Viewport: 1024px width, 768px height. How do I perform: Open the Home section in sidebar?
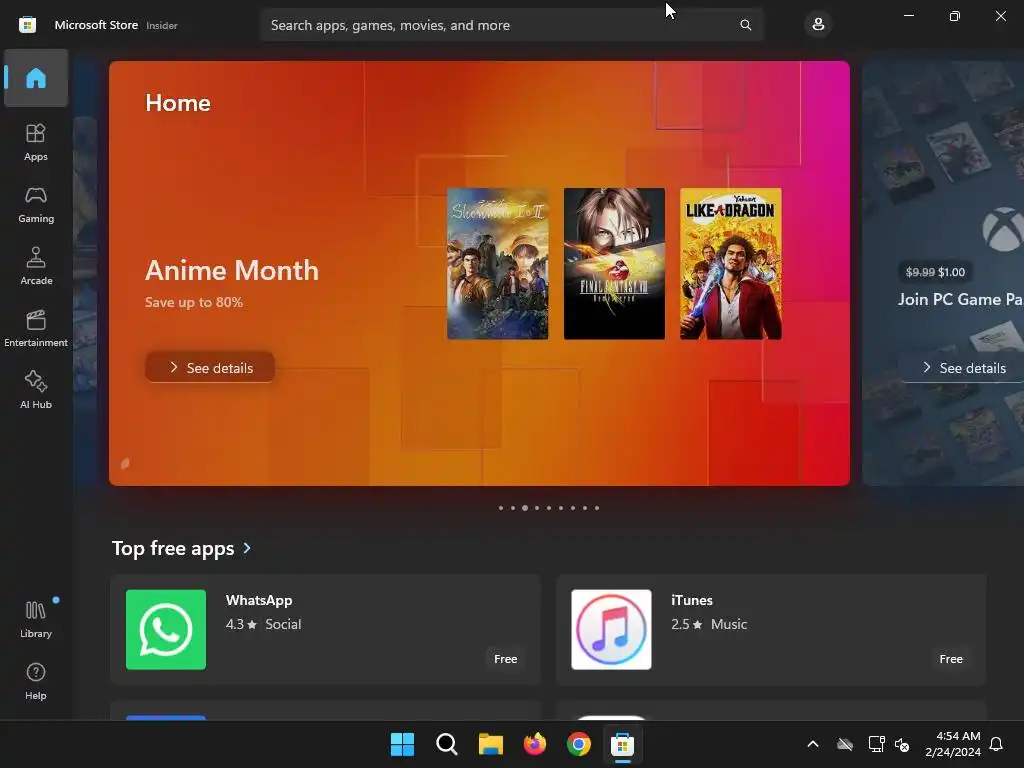[36, 78]
